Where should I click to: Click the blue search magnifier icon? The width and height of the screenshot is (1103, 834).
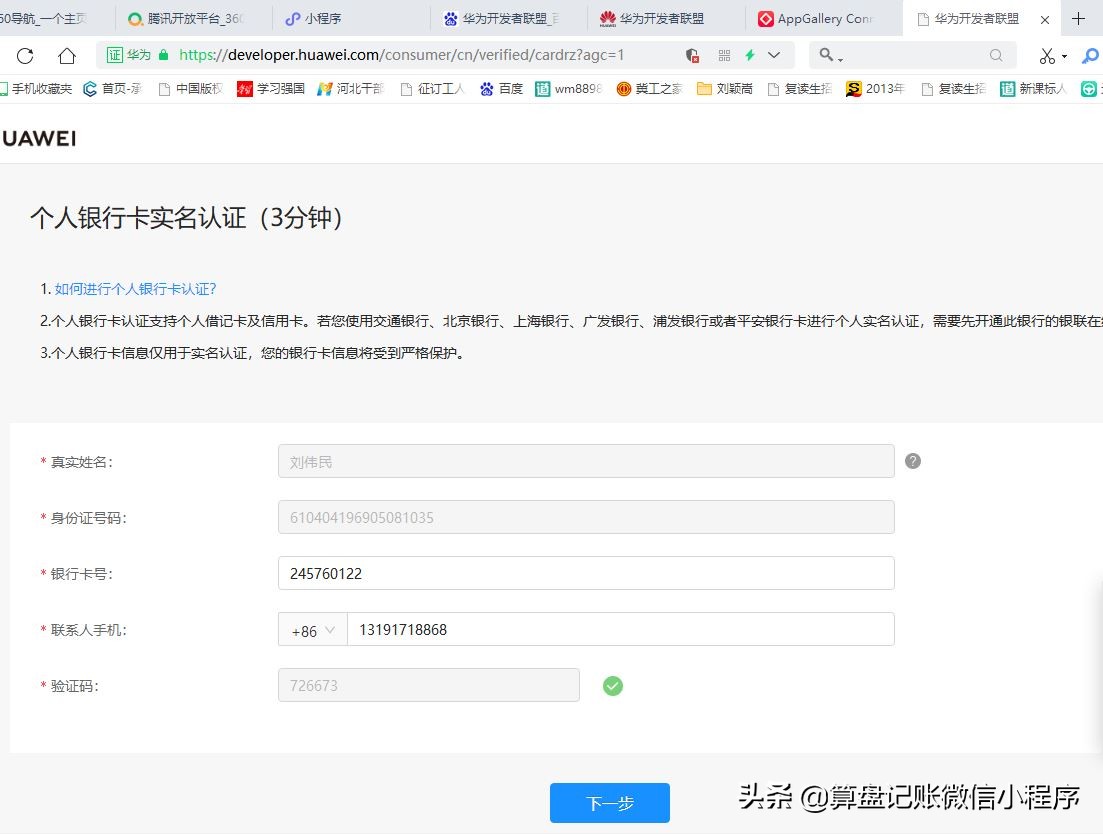(x=1090, y=56)
